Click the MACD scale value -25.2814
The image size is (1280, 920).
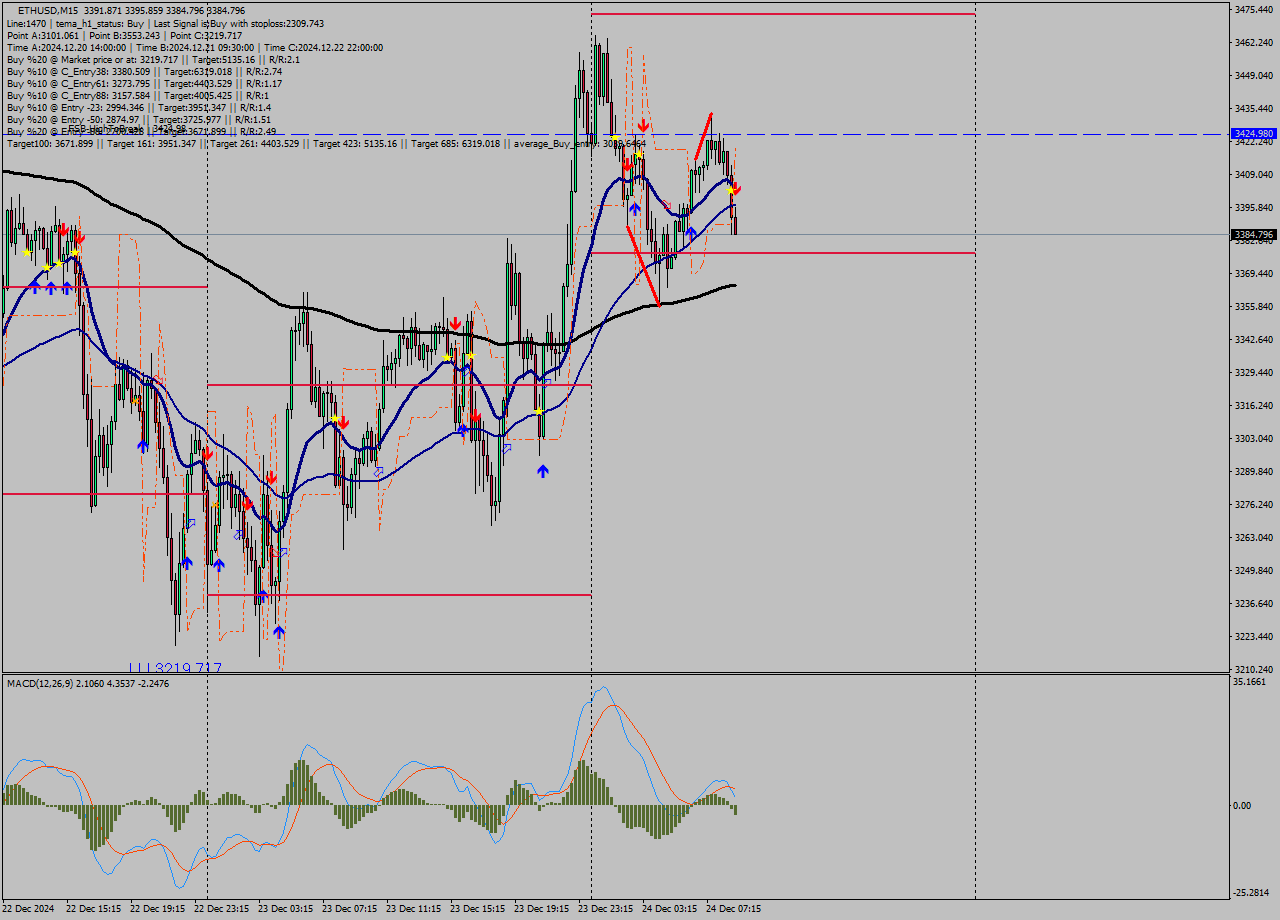tap(1252, 892)
